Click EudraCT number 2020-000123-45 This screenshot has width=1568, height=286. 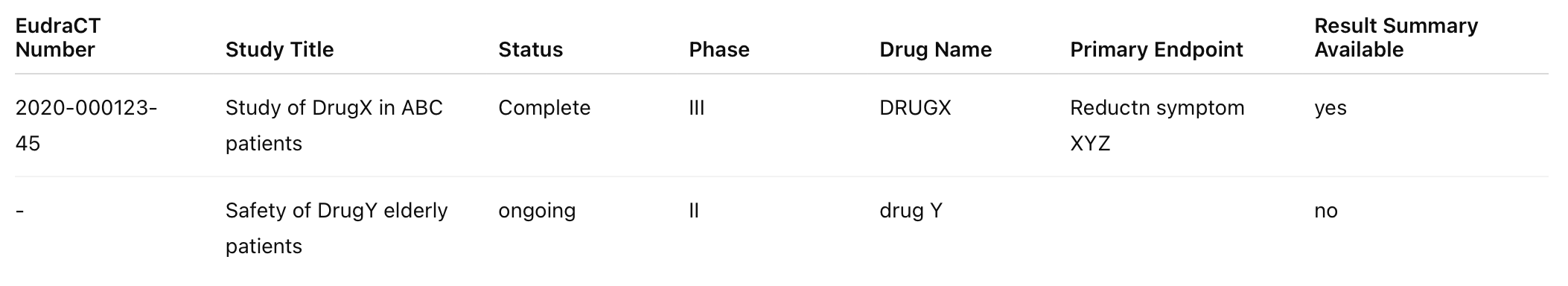(x=86, y=125)
